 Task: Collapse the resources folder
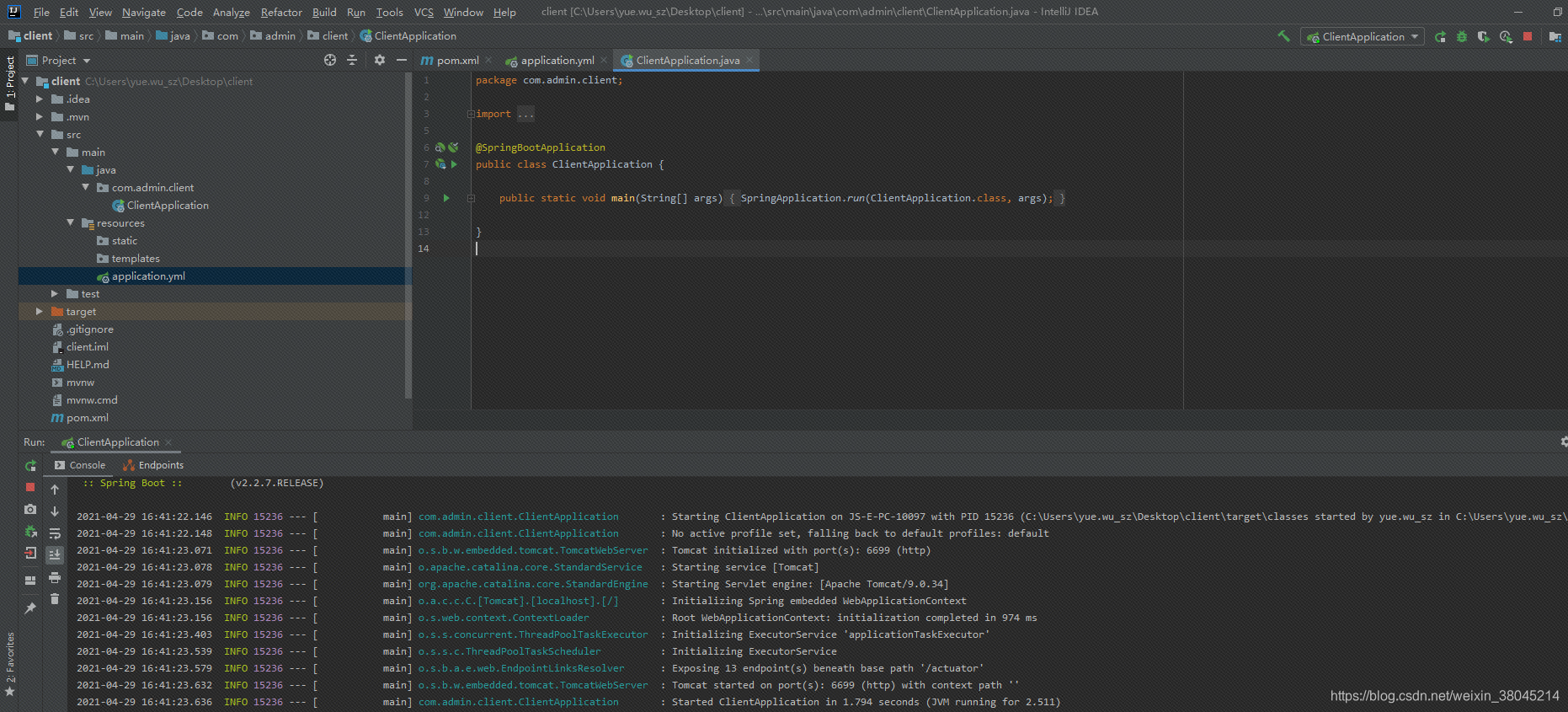pyautogui.click(x=70, y=222)
